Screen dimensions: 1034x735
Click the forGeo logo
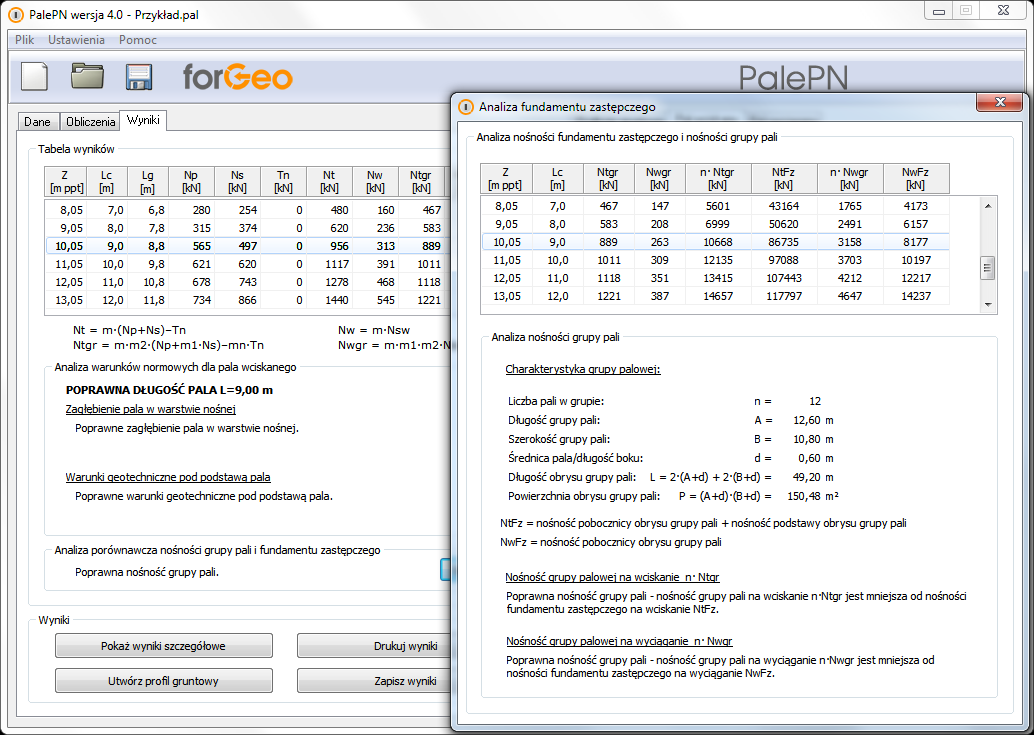[x=237, y=77]
